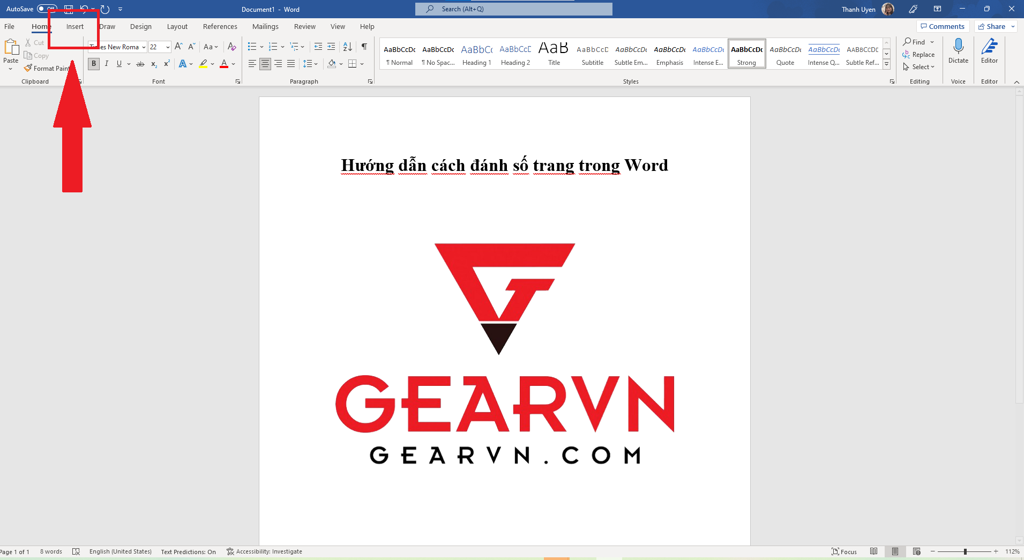The height and width of the screenshot is (560, 1024).
Task: Center the text
Action: (x=265, y=64)
